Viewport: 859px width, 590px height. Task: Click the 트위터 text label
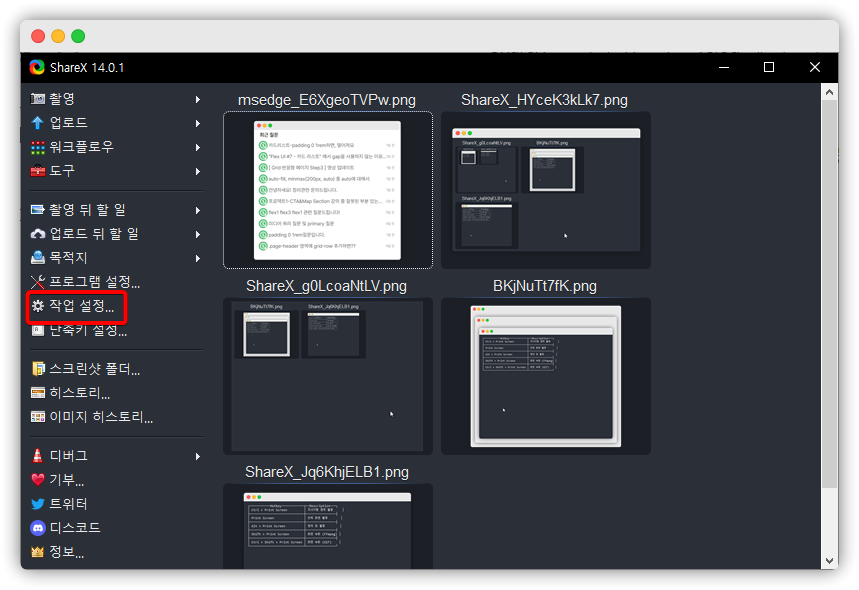68,504
